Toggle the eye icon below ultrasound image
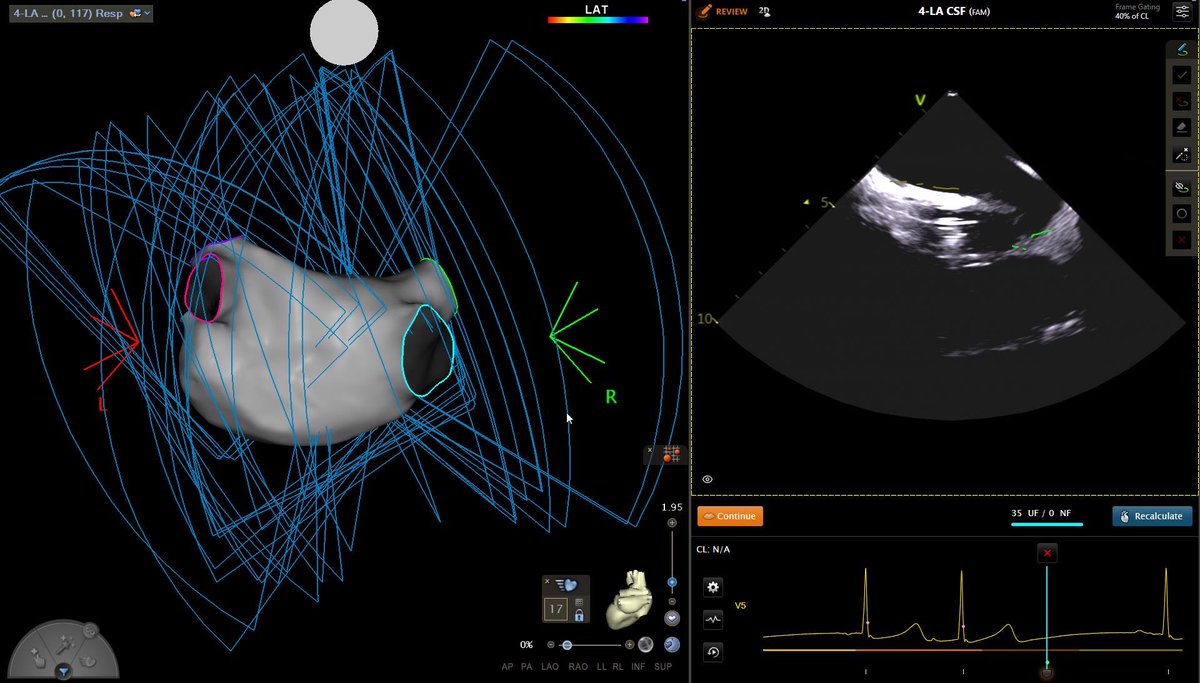Image resolution: width=1200 pixels, height=683 pixels. 707,480
